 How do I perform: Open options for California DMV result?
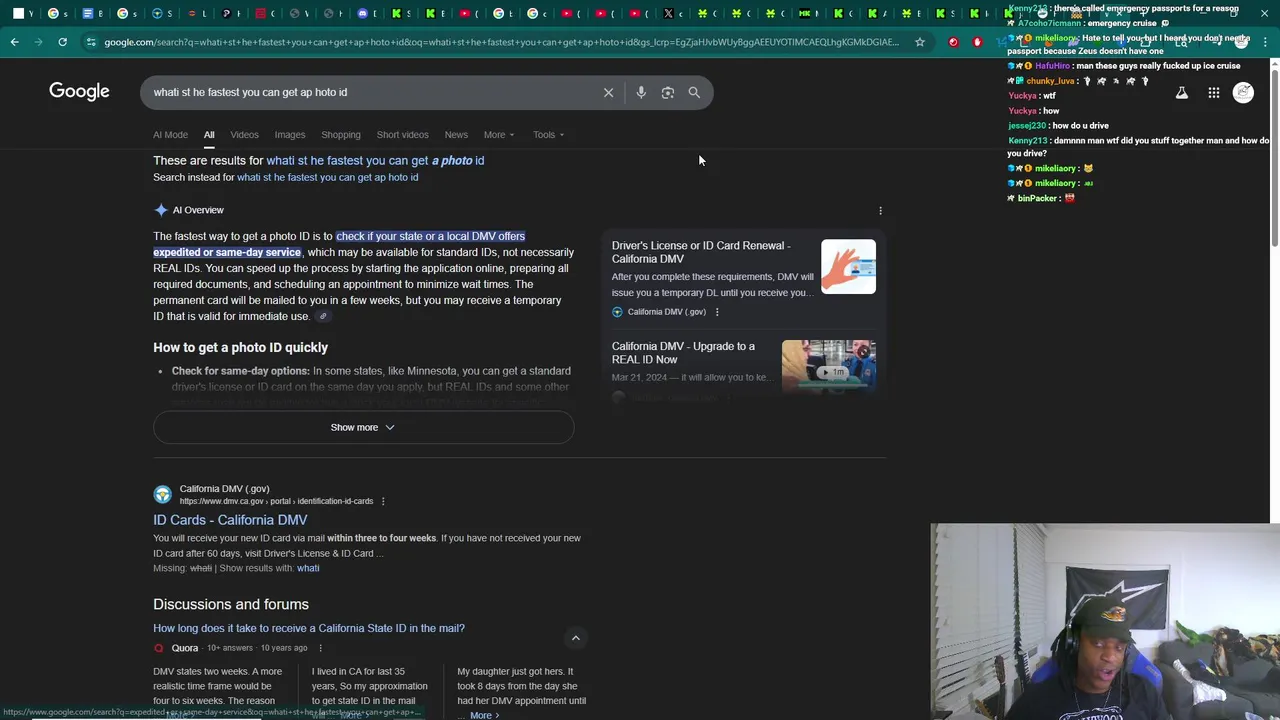click(x=383, y=501)
